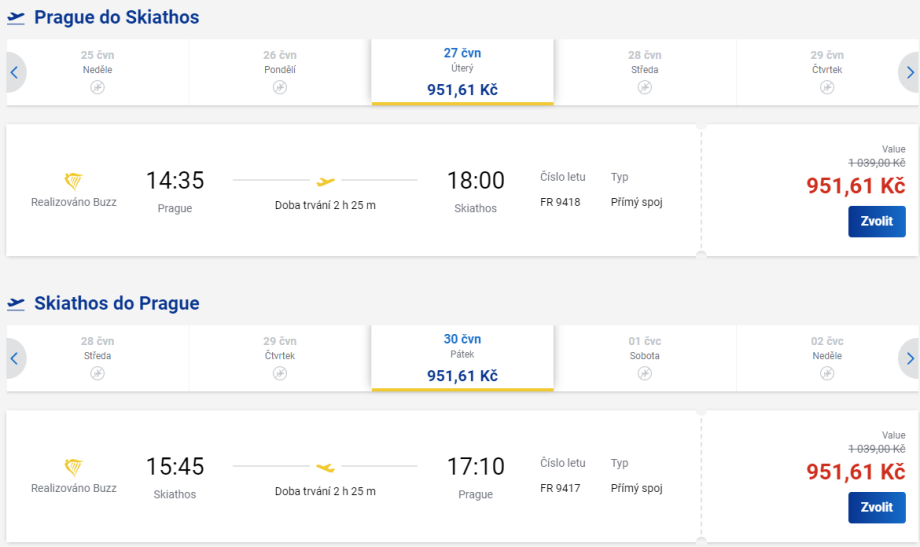Select the 30 čvn Pátek date tab

(462, 358)
